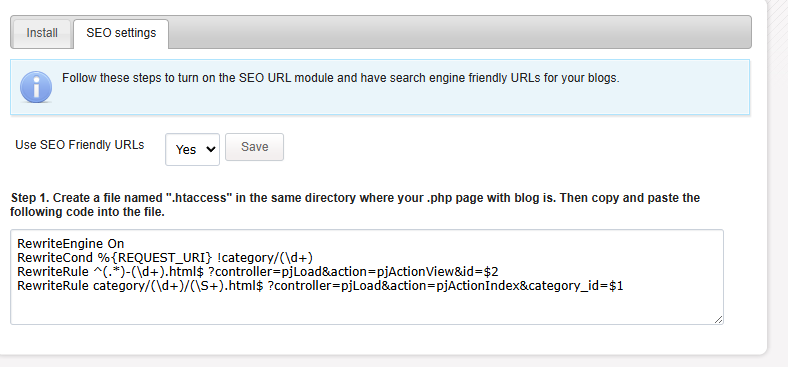Click the "Follow these steps" info message
The image size is (788, 367).
(341, 78)
